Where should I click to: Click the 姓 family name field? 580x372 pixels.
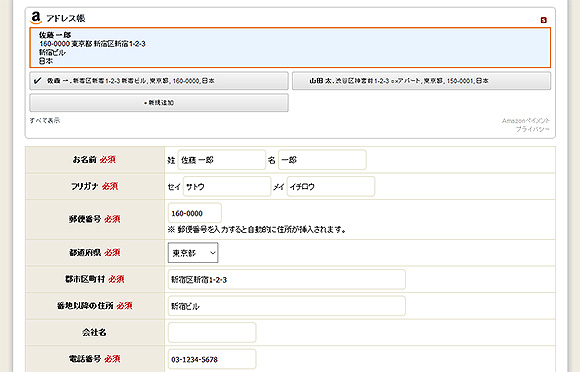point(222,160)
